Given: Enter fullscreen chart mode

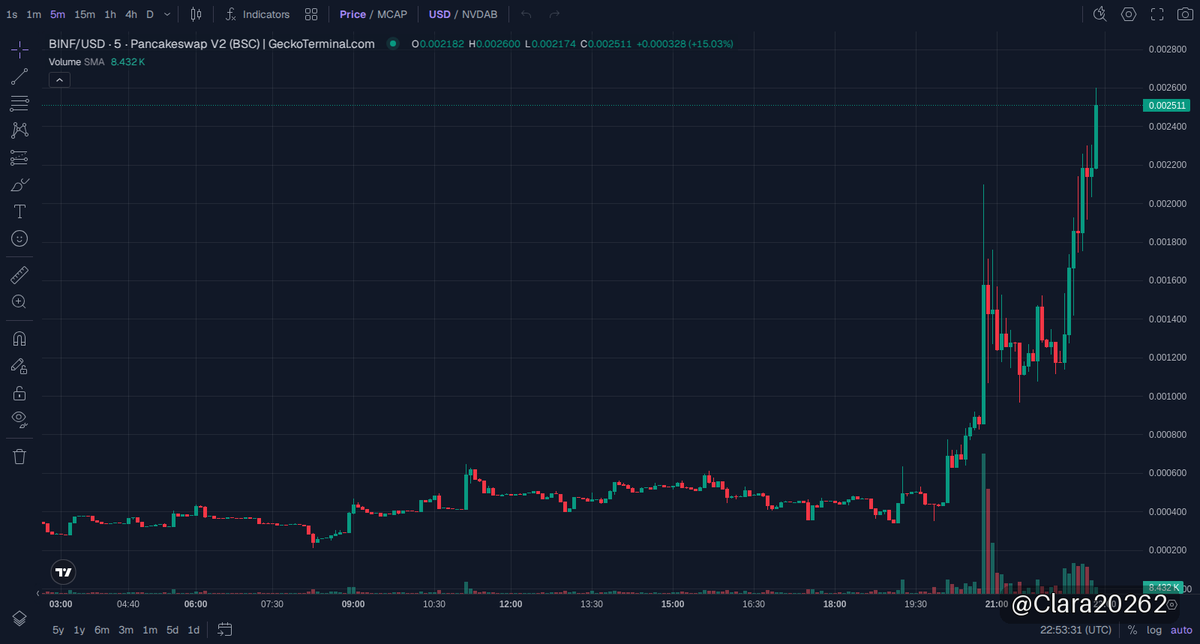Looking at the screenshot, I should [x=1157, y=14].
